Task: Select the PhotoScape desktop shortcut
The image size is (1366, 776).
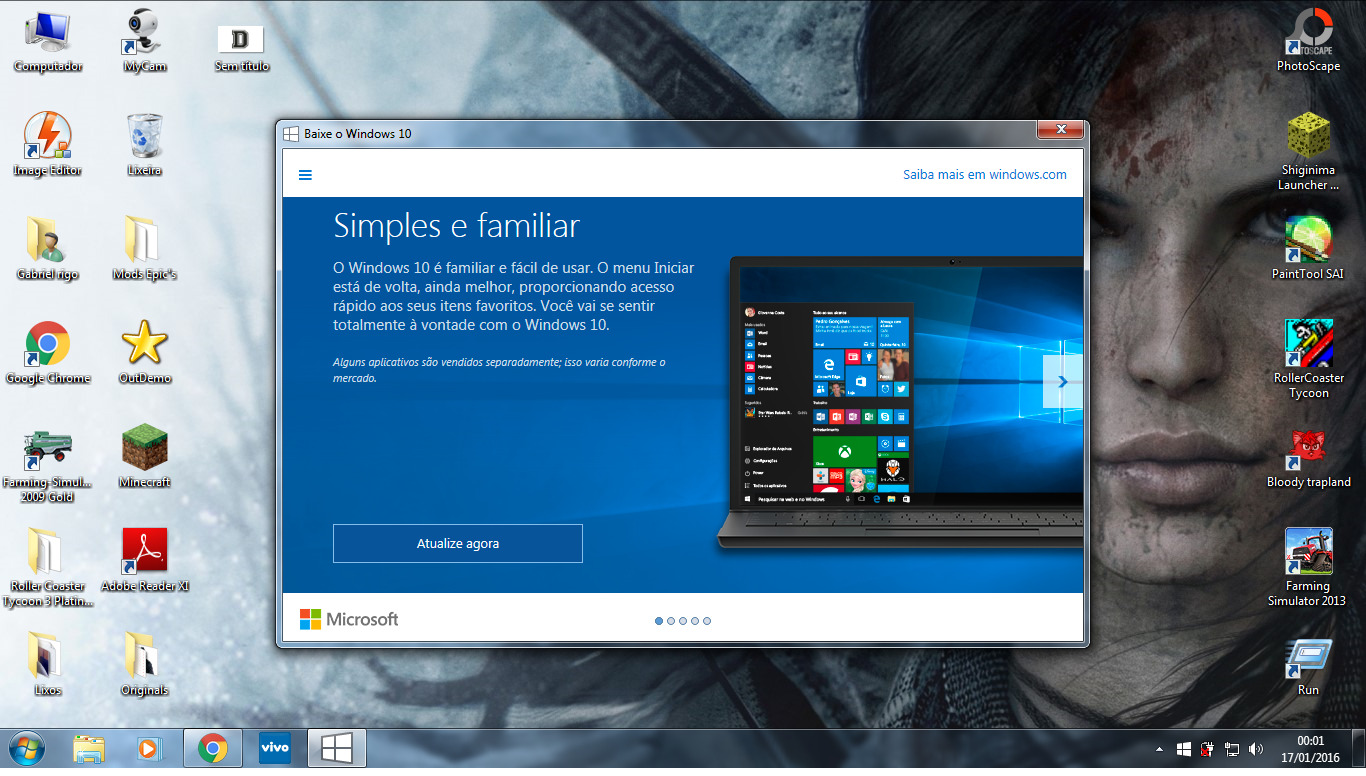Action: point(1308,41)
